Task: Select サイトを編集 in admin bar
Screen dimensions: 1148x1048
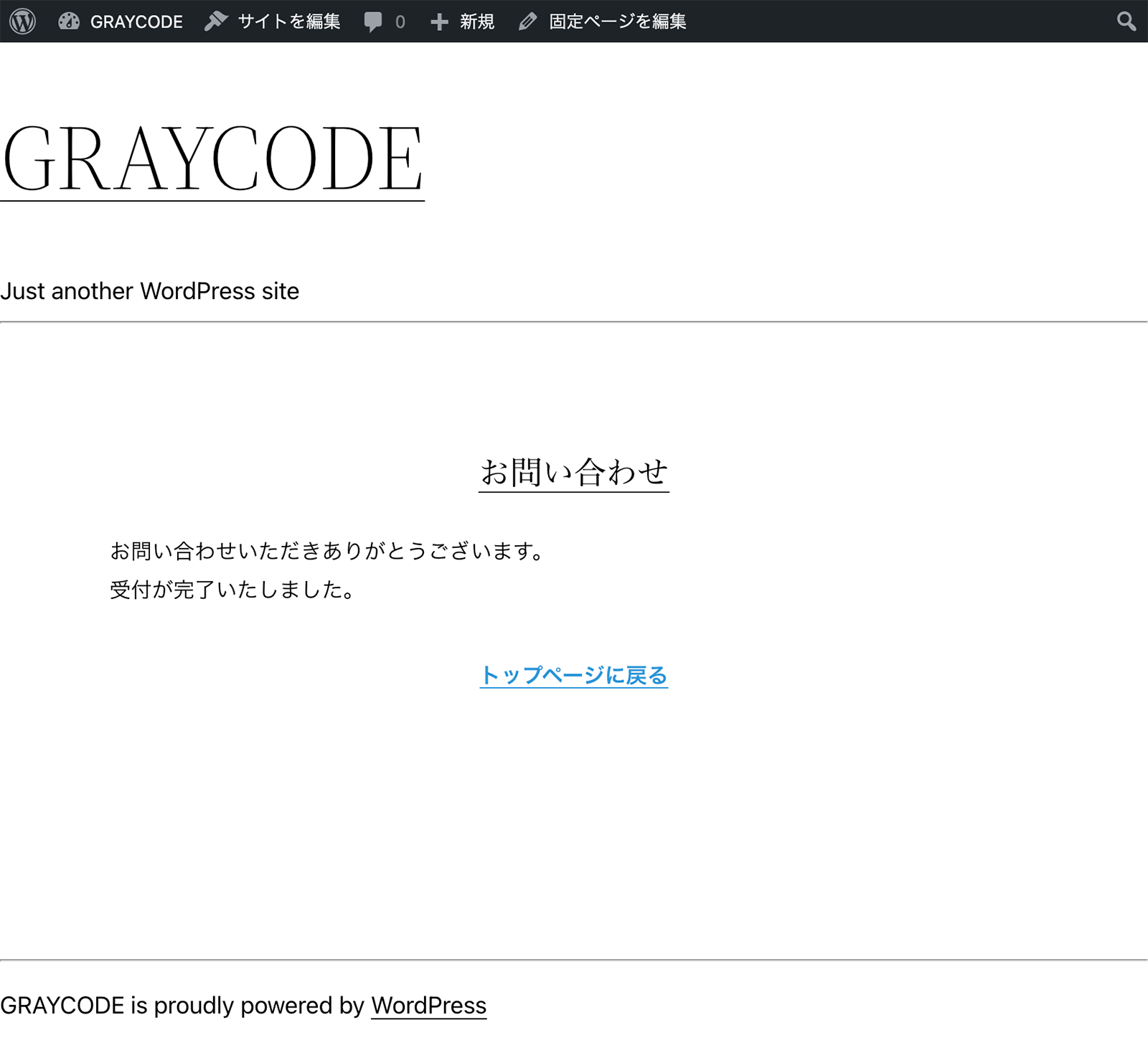Action: coord(289,22)
